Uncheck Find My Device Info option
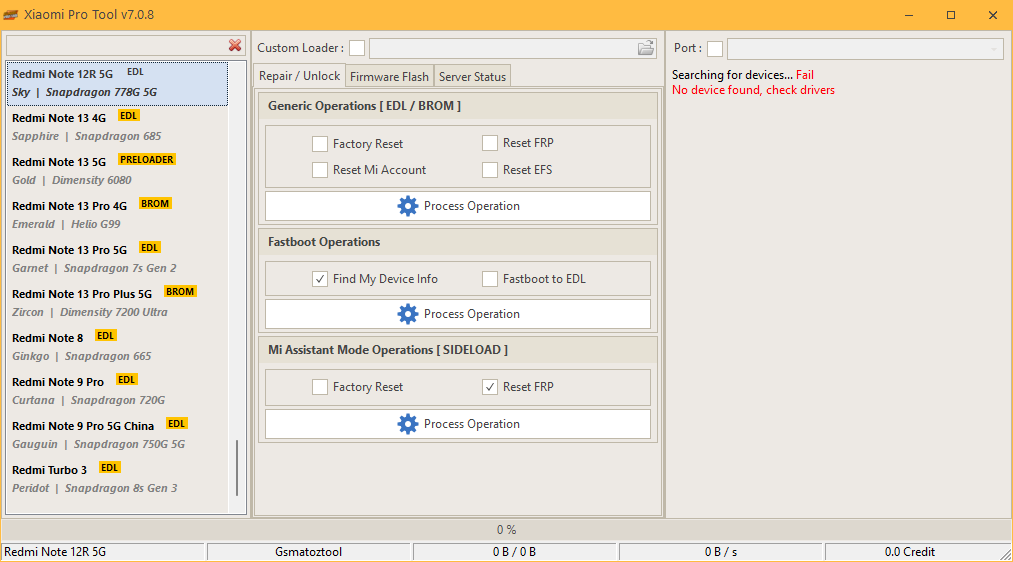This screenshot has width=1013, height=562. coord(320,279)
